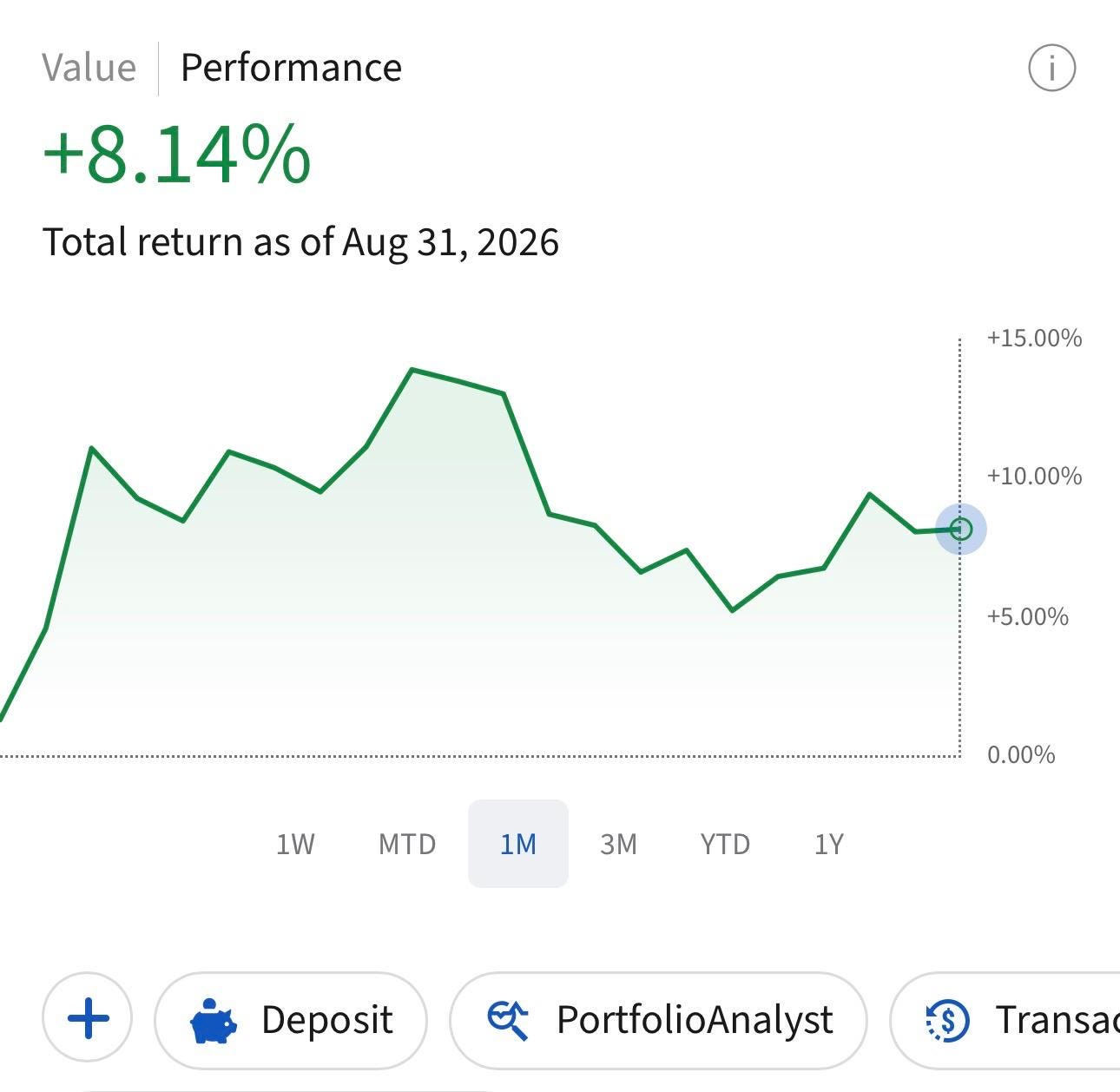Select the YTD time range
The height and width of the screenshot is (1092, 1120).
click(x=725, y=844)
